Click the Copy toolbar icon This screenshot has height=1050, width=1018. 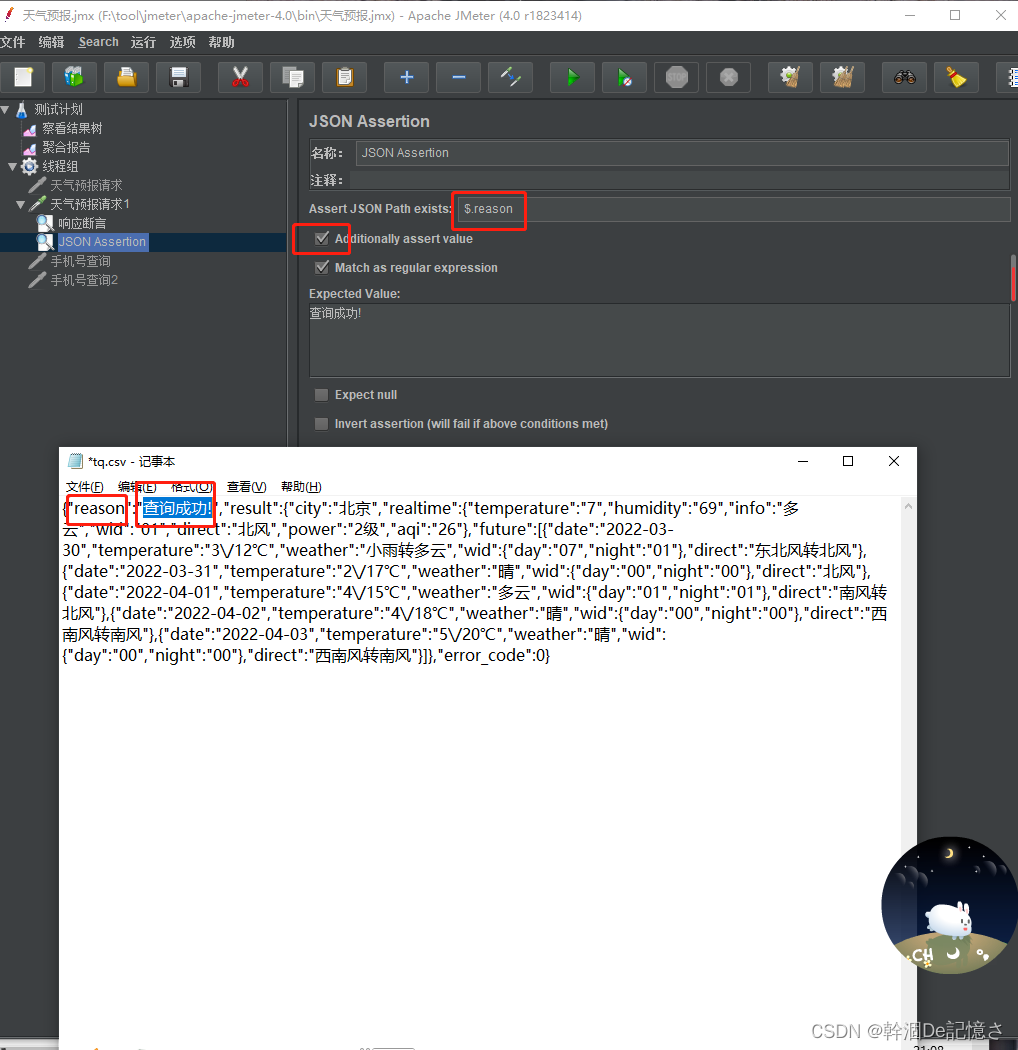[293, 77]
